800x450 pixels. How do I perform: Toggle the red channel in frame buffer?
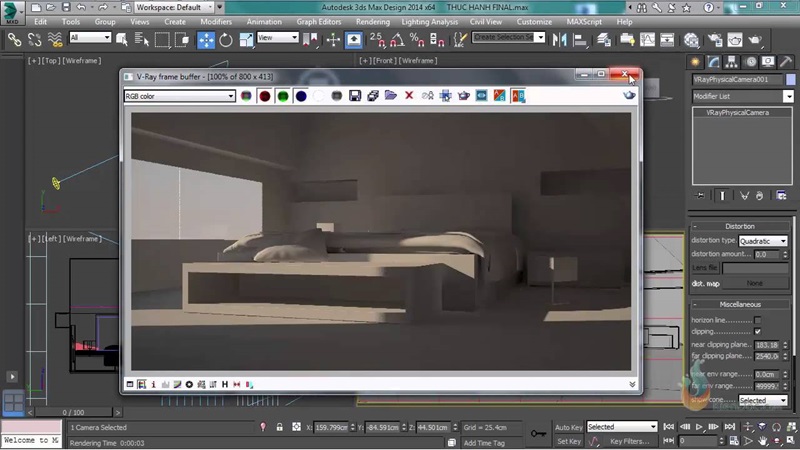point(265,96)
